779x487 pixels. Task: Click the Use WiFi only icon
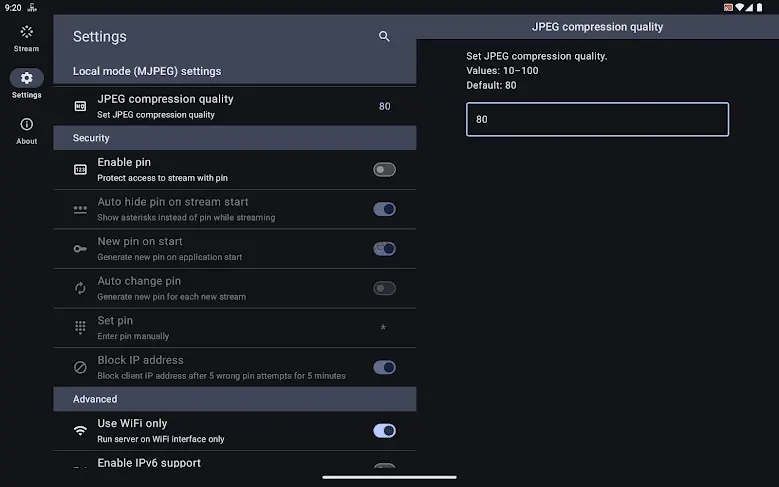tap(80, 431)
